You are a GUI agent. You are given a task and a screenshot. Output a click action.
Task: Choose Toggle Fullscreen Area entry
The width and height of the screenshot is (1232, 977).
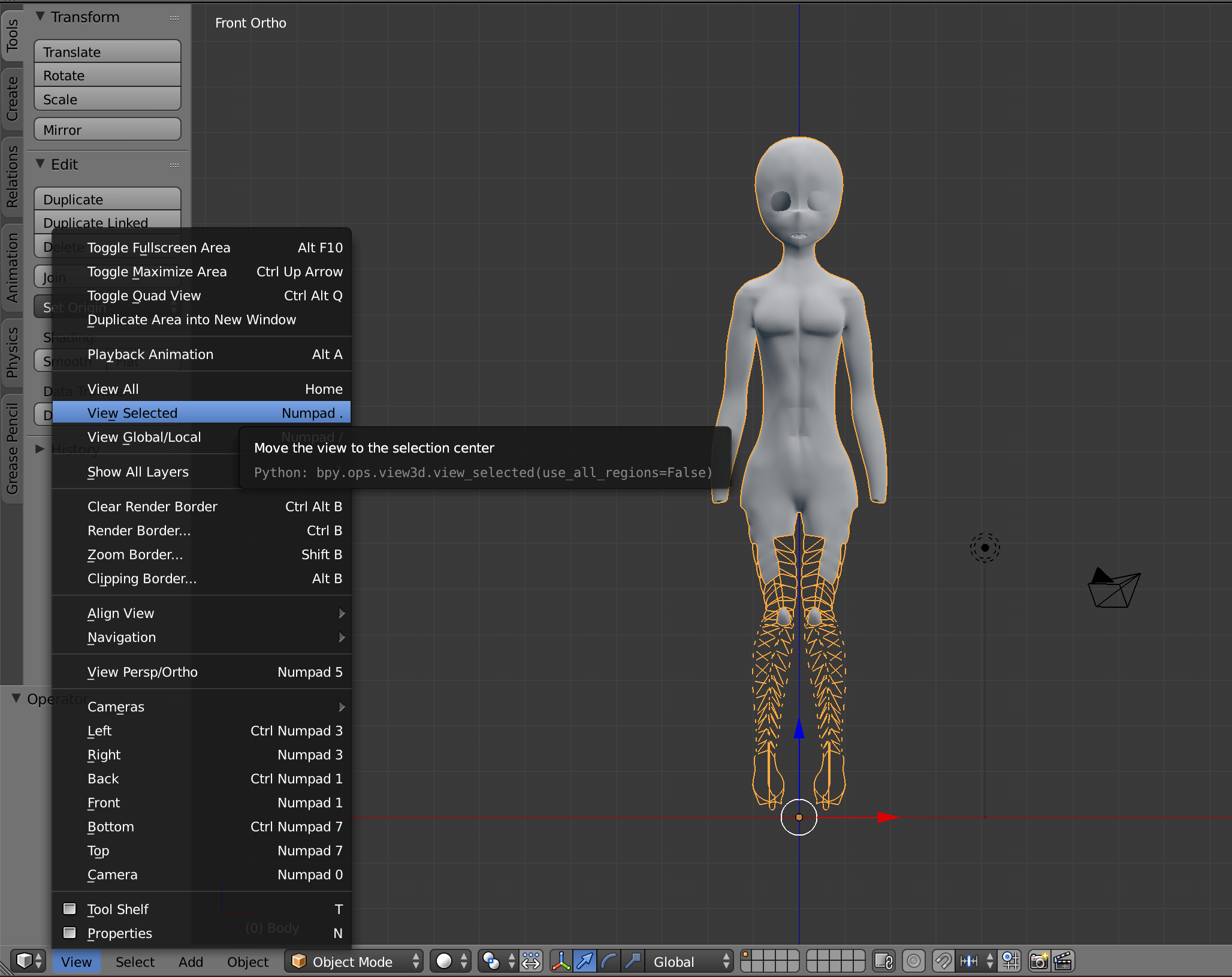click(201, 248)
